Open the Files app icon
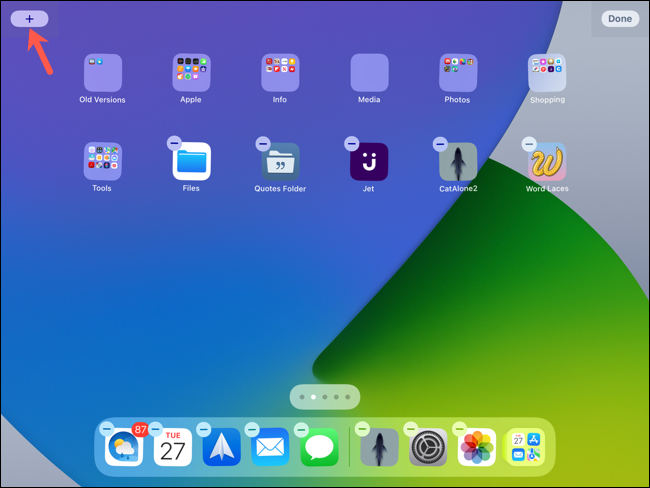 tap(191, 162)
